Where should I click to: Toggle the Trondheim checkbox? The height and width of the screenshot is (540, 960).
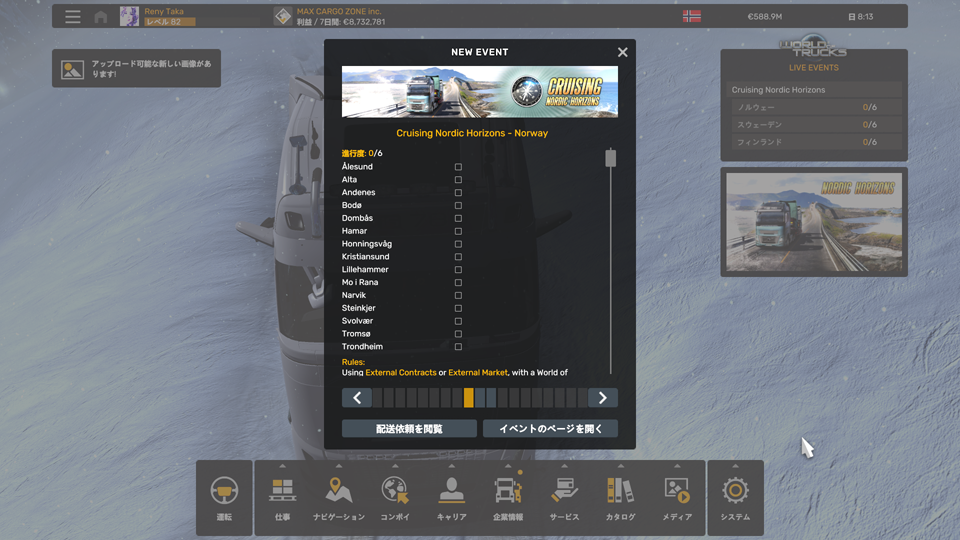[458, 347]
